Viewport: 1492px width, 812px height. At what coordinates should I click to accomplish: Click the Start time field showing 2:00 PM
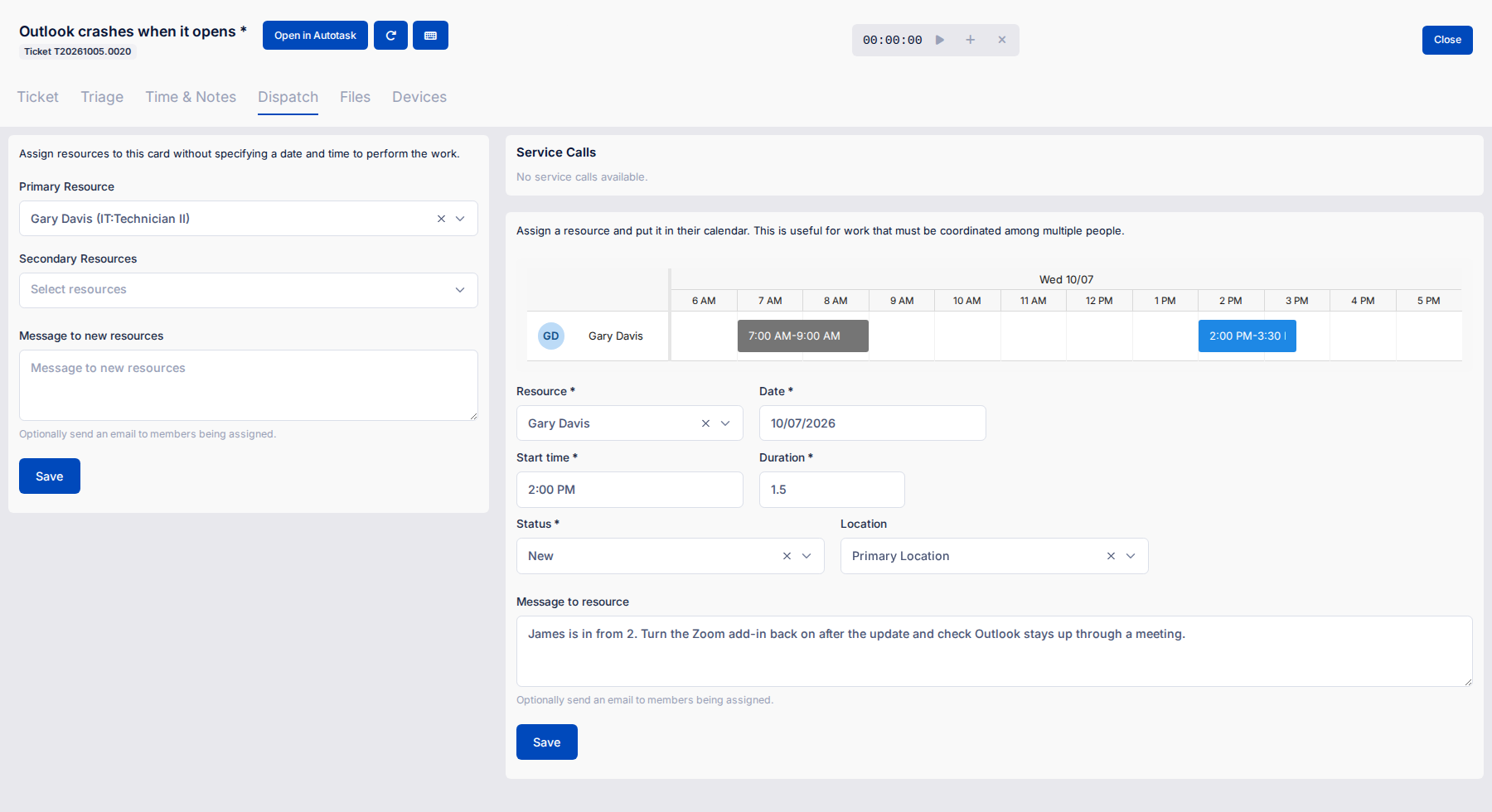pos(630,490)
